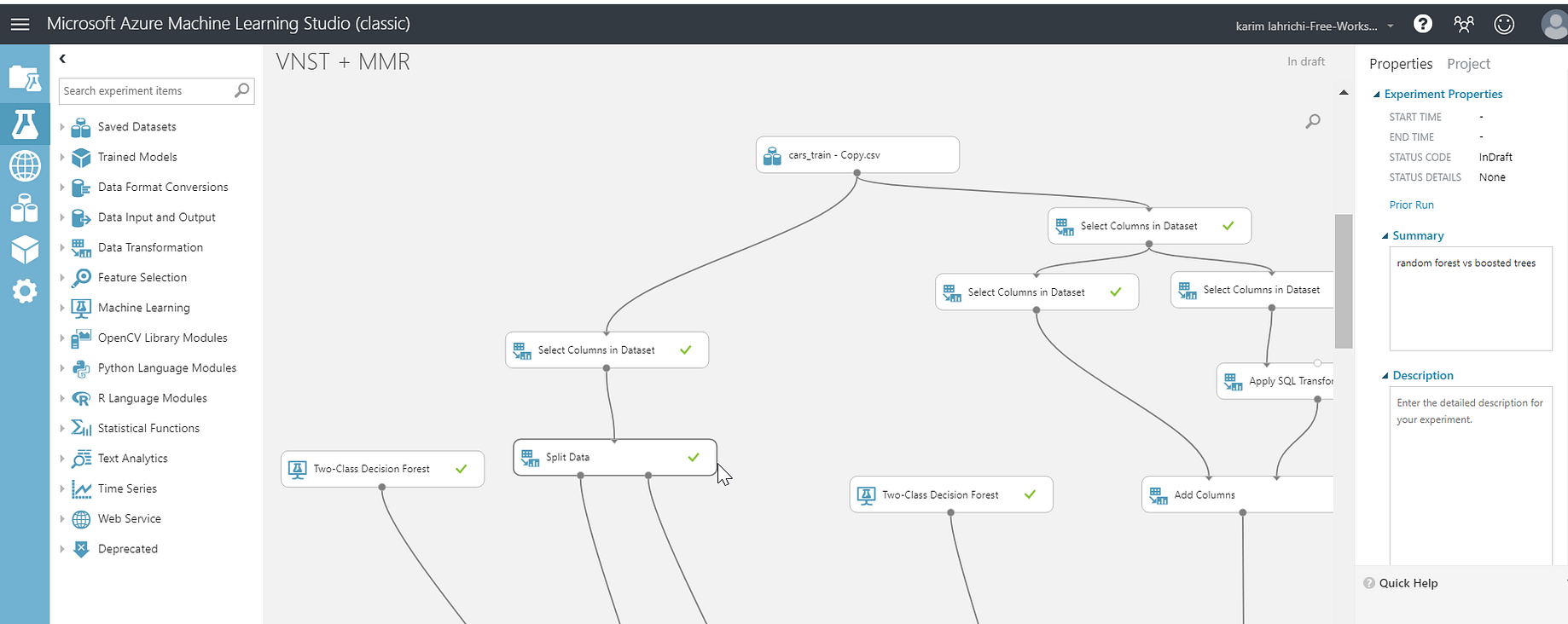Switch to the Project tab
This screenshot has width=1568, height=624.
pos(1468,64)
